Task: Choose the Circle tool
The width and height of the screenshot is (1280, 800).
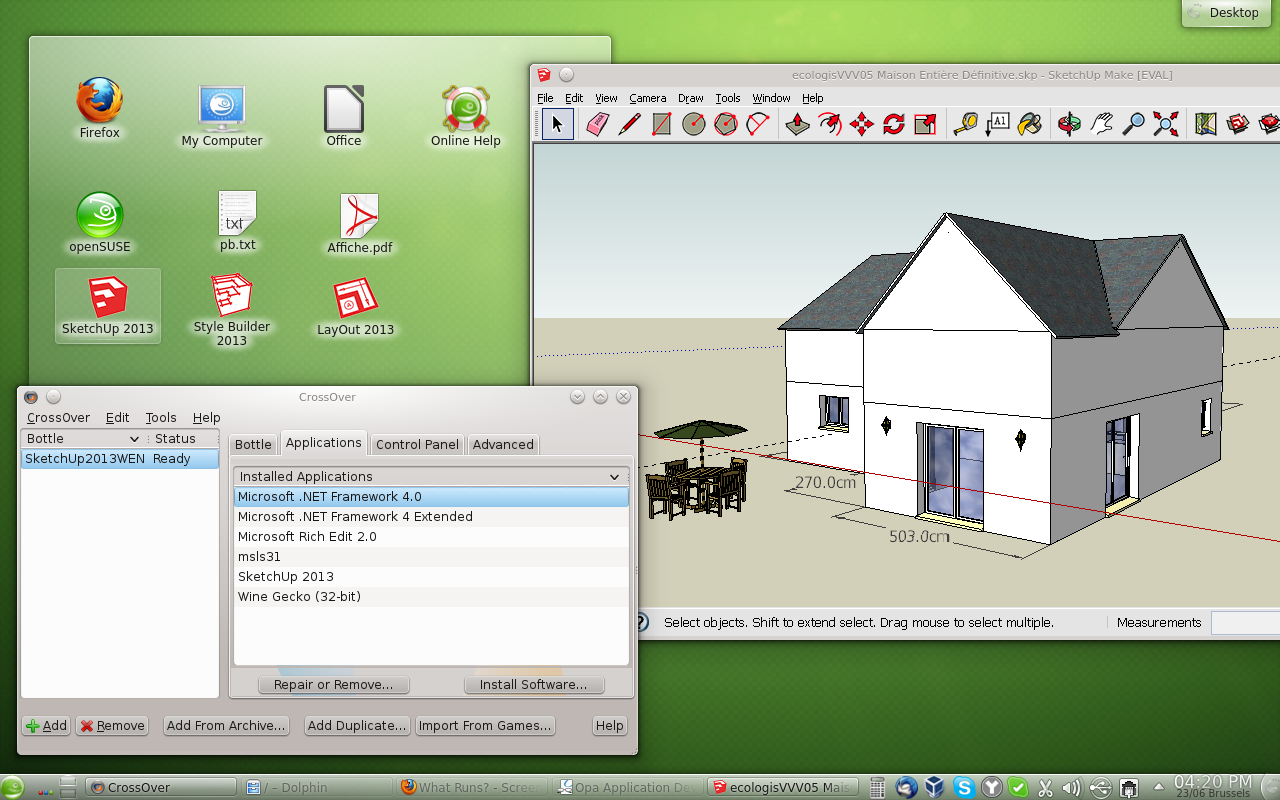Action: pyautogui.click(x=692, y=124)
